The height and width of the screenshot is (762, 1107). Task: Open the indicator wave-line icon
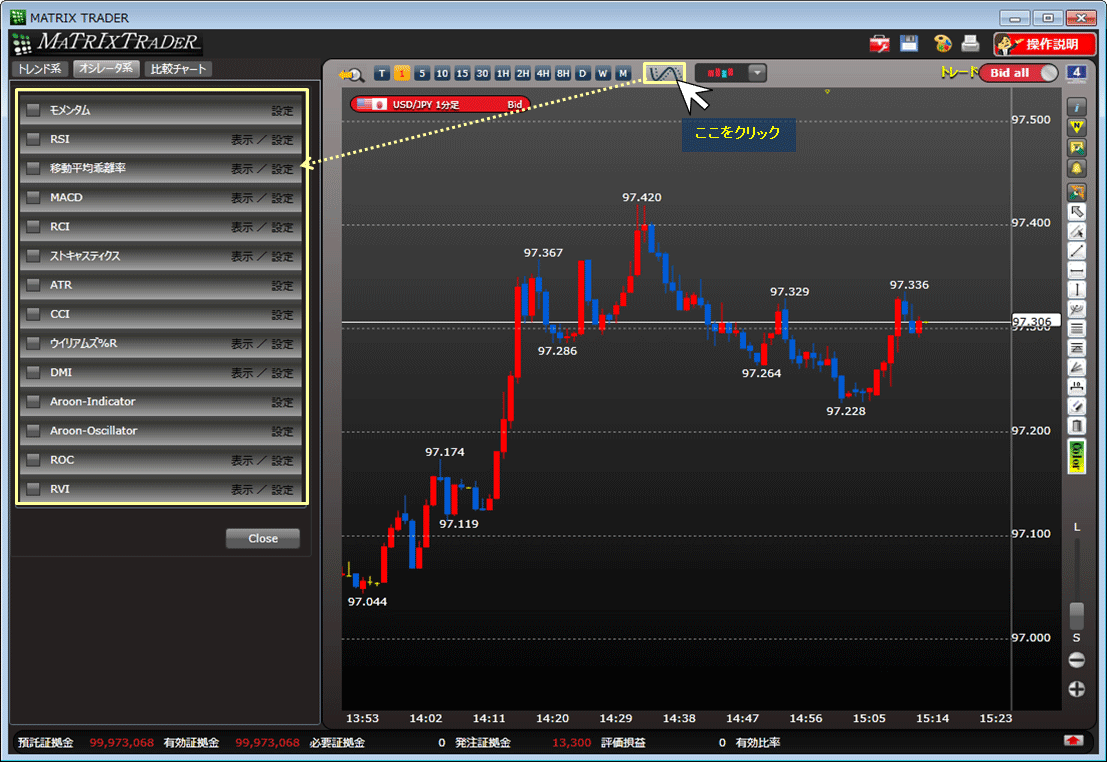pos(664,73)
